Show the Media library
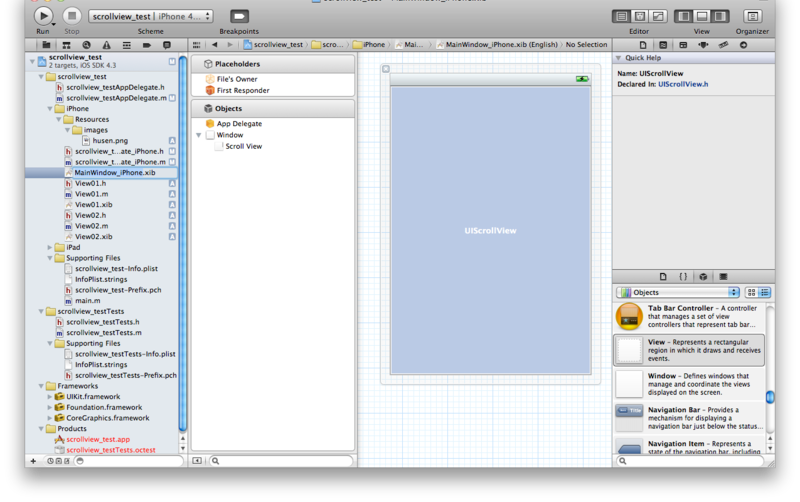Screen dimensions: 800x502 tap(723, 277)
